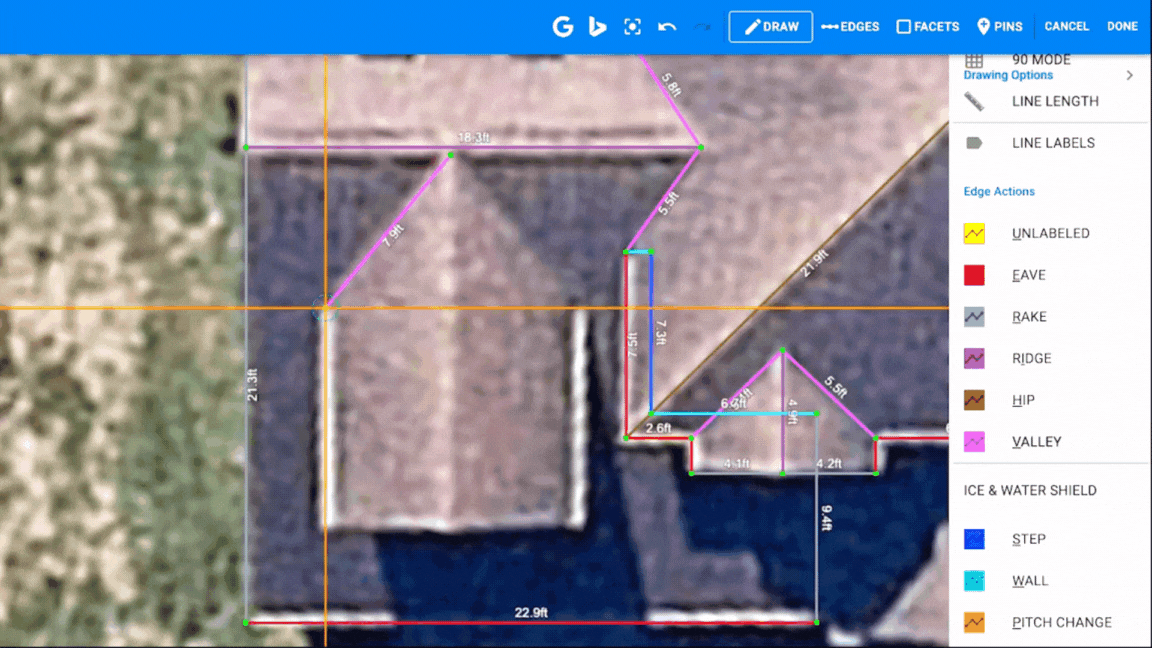Switch to Google imagery icon

(563, 26)
